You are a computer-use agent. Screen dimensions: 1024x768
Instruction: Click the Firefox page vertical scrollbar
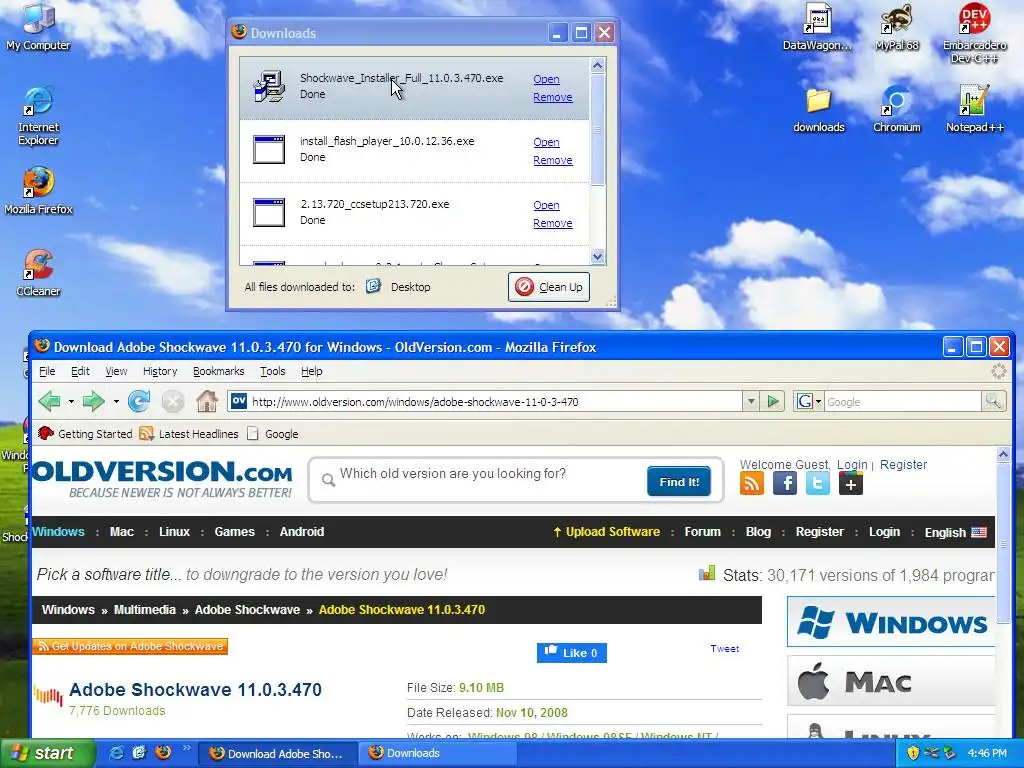(x=1003, y=542)
